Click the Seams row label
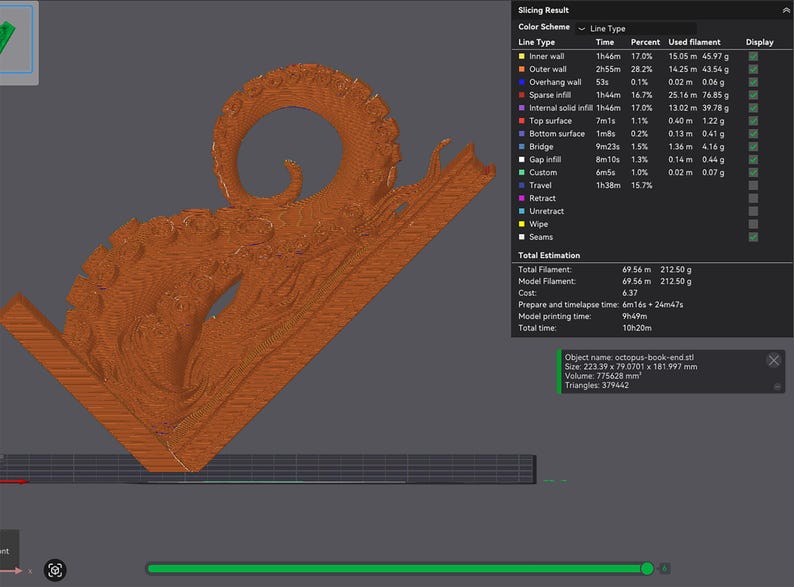Viewport: 794px width, 587px height. coord(541,238)
